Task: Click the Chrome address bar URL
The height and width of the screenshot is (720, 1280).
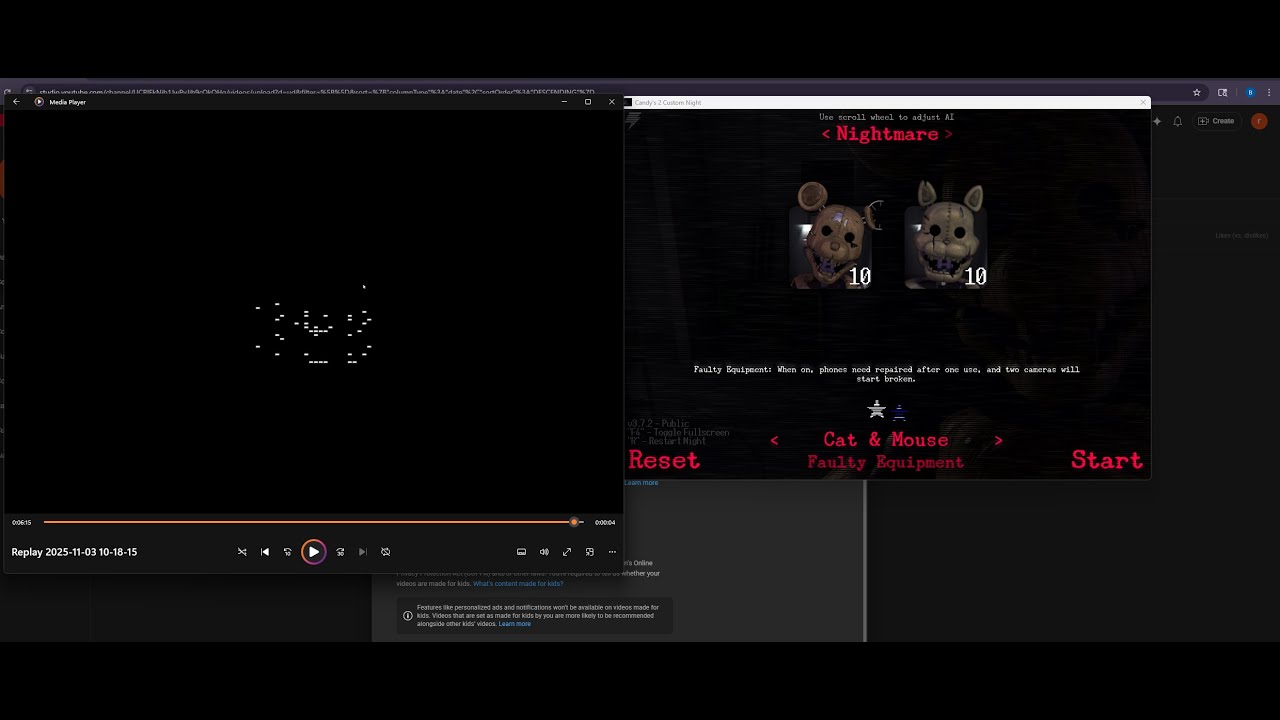Action: pos(317,92)
